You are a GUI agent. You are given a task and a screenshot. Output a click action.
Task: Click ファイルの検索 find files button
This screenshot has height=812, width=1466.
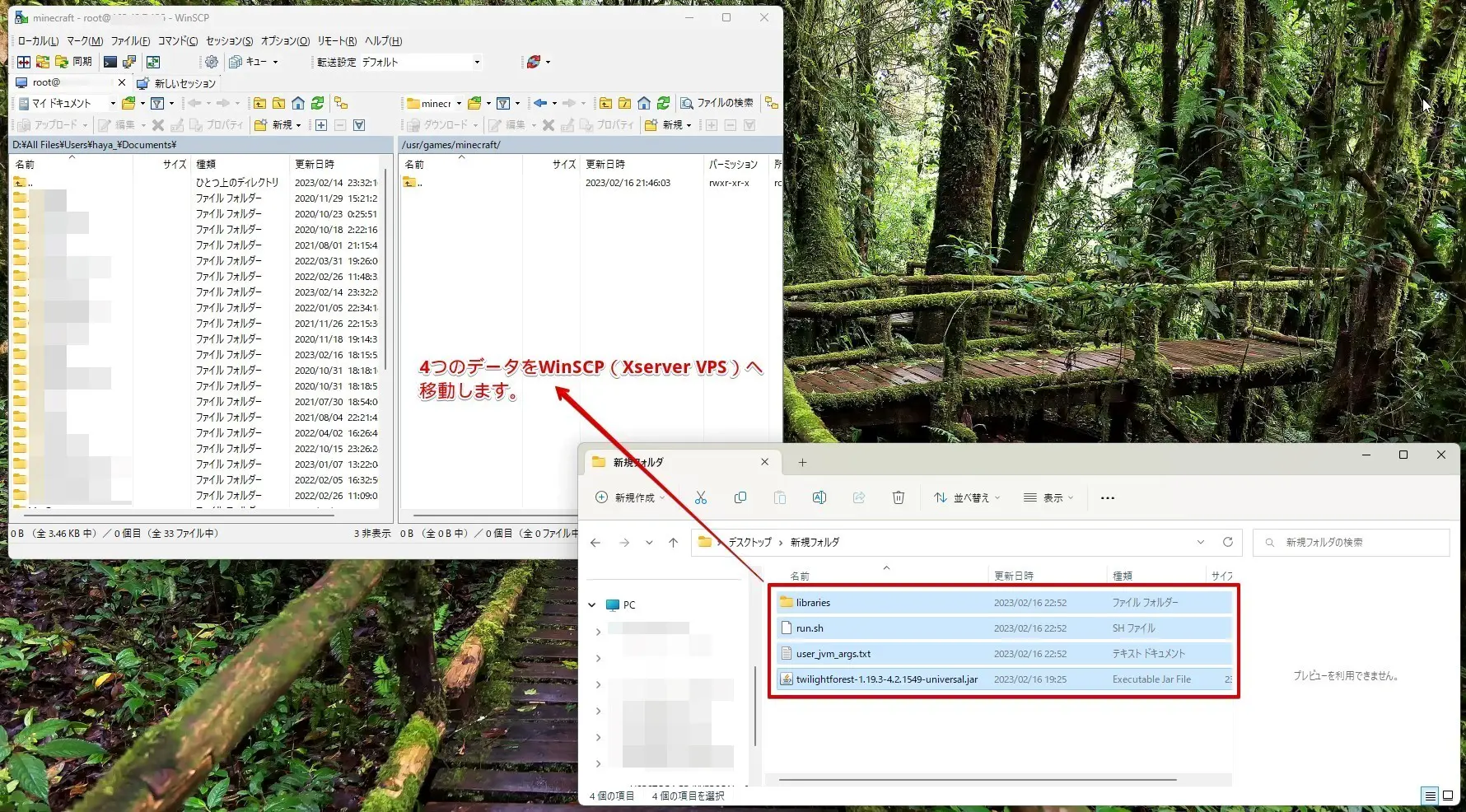click(x=717, y=103)
